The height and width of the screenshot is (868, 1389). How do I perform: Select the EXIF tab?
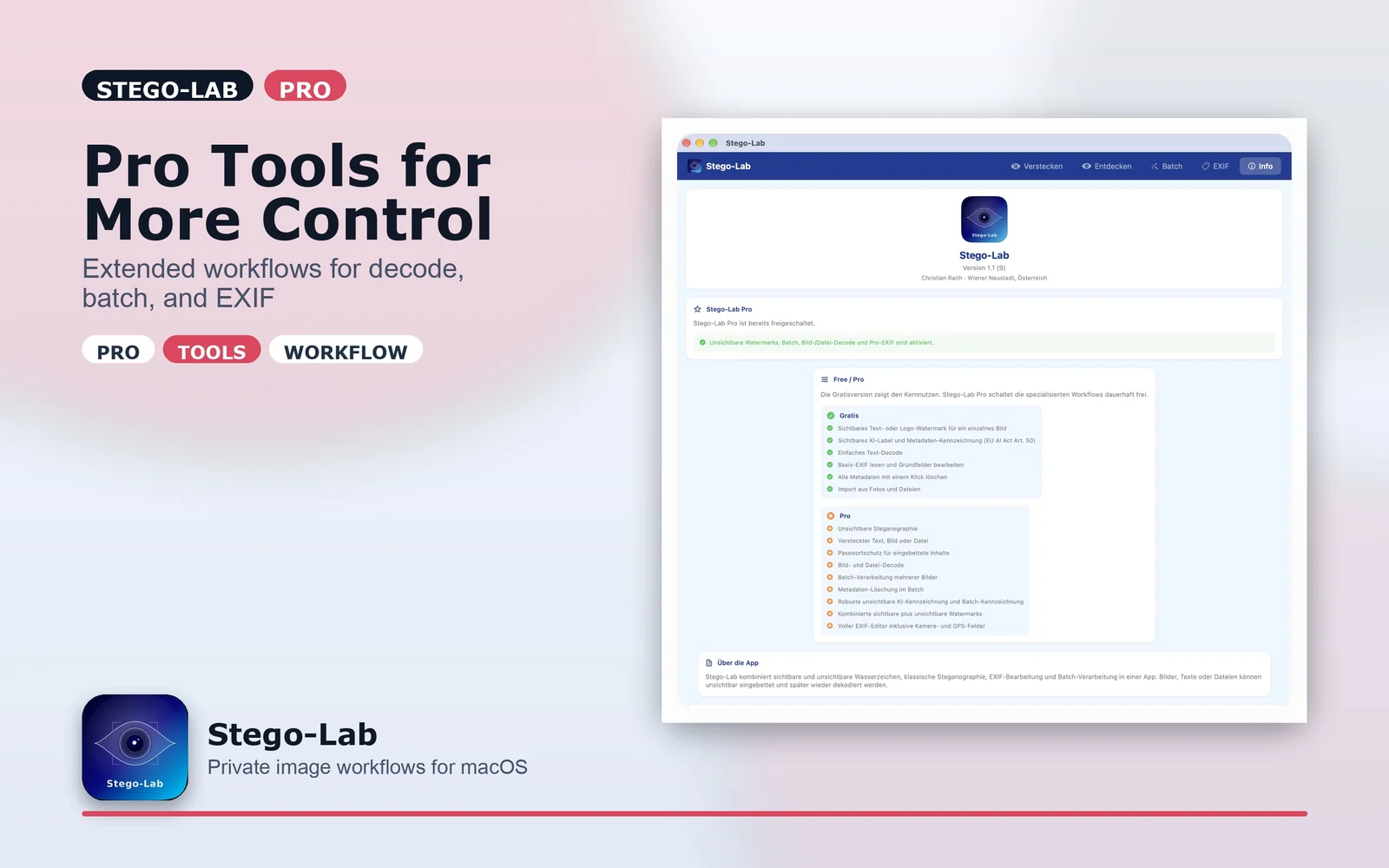(1215, 167)
